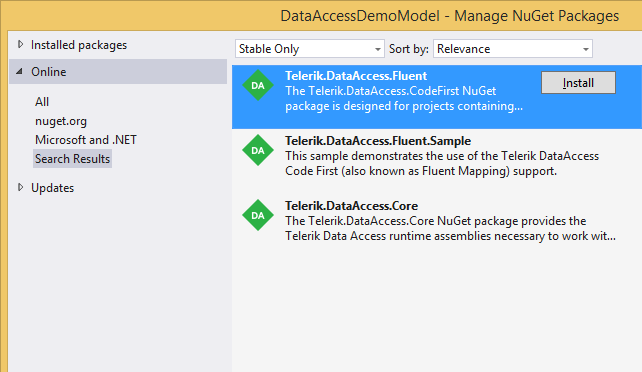Select All under Online sources
Screen dimensions: 642x372
pos(42,101)
